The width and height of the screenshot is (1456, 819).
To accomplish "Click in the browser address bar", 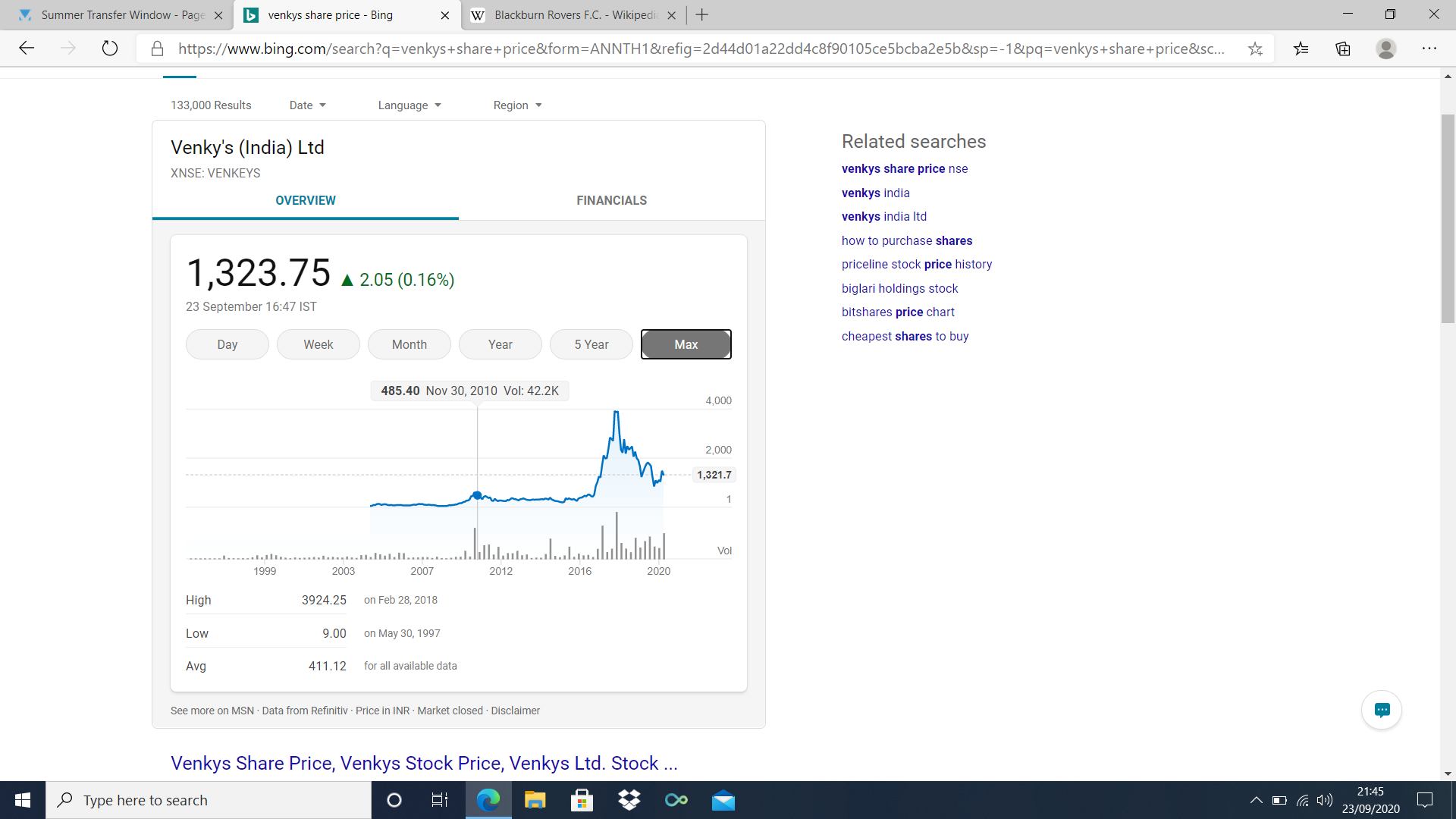I will click(x=701, y=49).
